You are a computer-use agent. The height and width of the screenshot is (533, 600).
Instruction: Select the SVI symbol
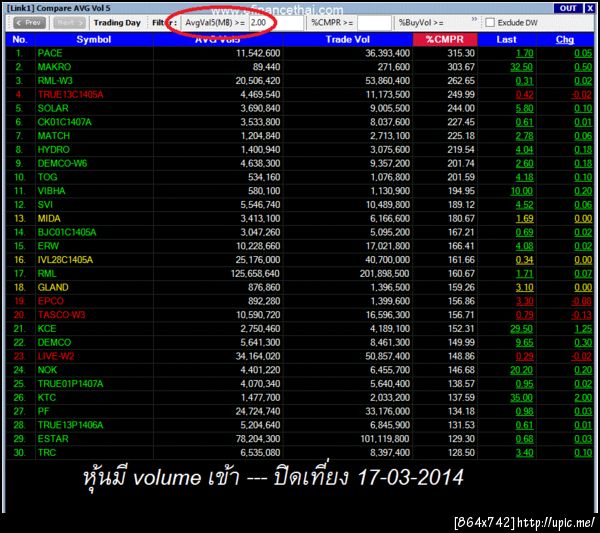tap(45, 205)
